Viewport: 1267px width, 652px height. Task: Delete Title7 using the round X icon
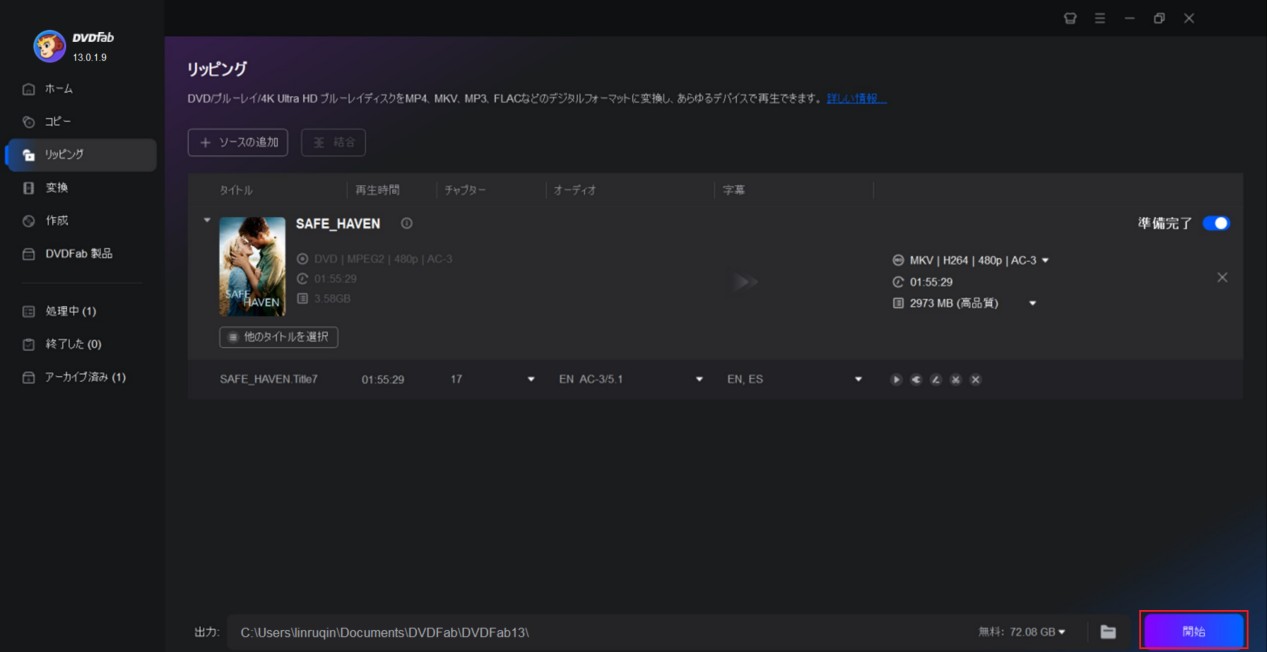(x=976, y=380)
